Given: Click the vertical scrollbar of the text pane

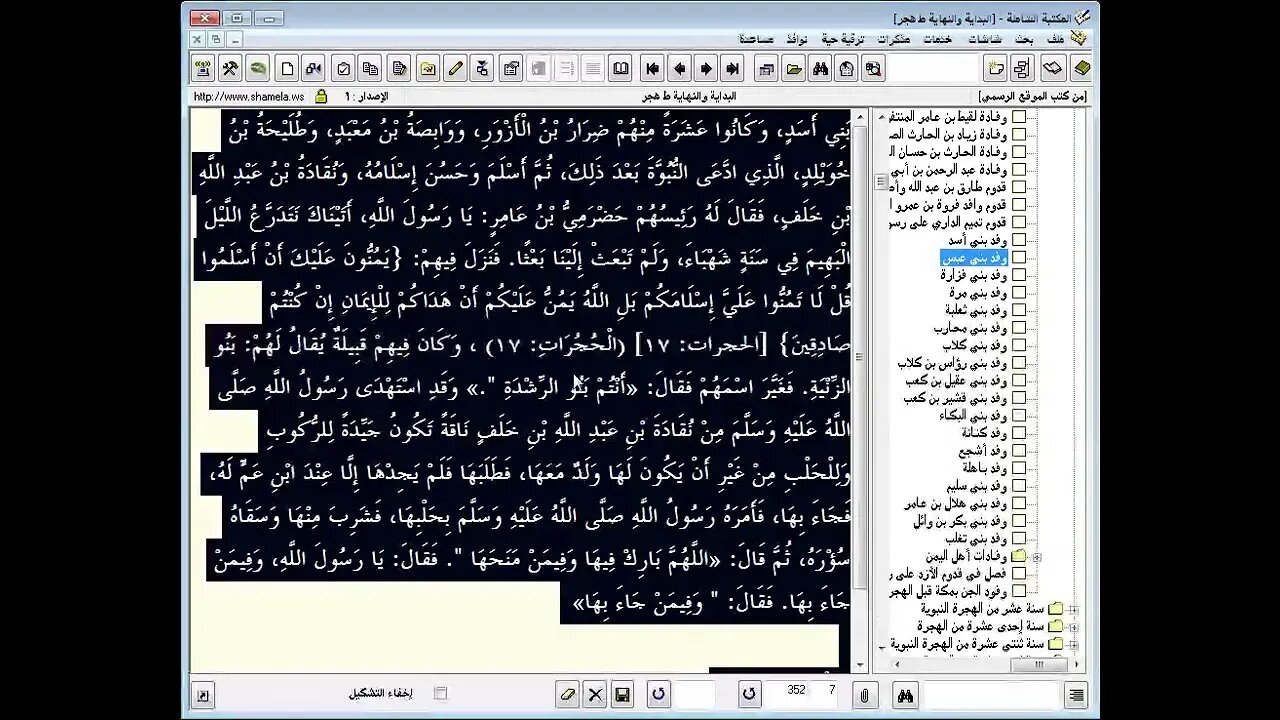Looking at the screenshot, I should click(x=859, y=391).
